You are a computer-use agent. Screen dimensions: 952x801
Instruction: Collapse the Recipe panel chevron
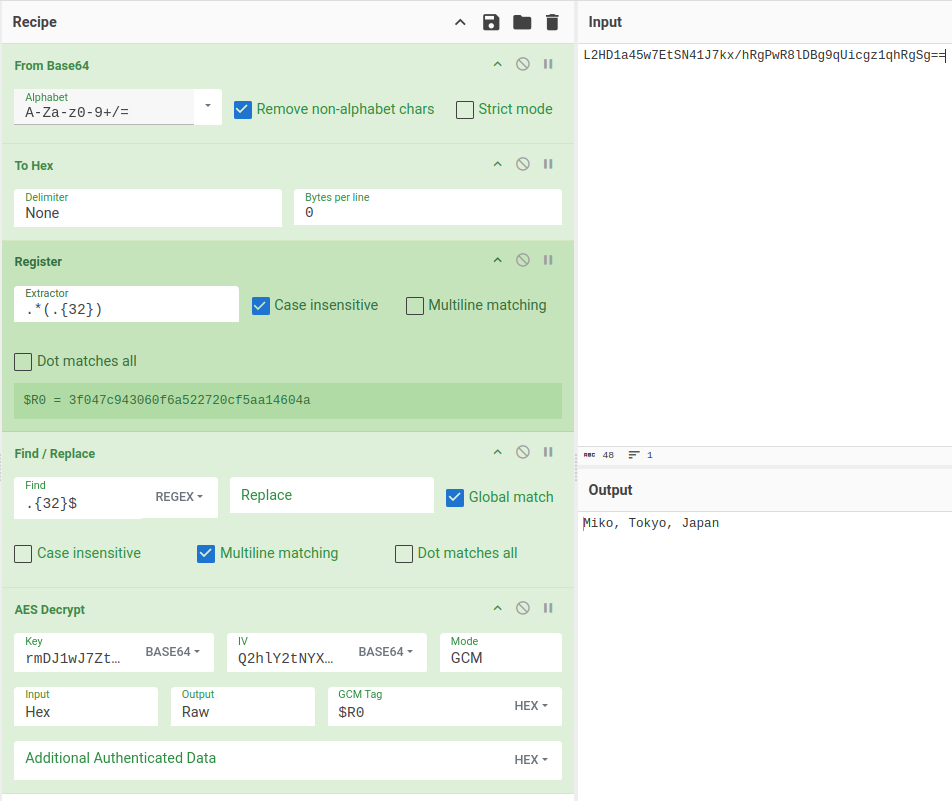[x=460, y=22]
